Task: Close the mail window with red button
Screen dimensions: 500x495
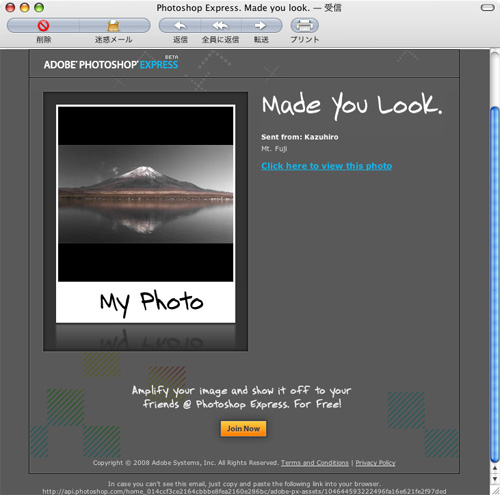Action: pos(10,7)
